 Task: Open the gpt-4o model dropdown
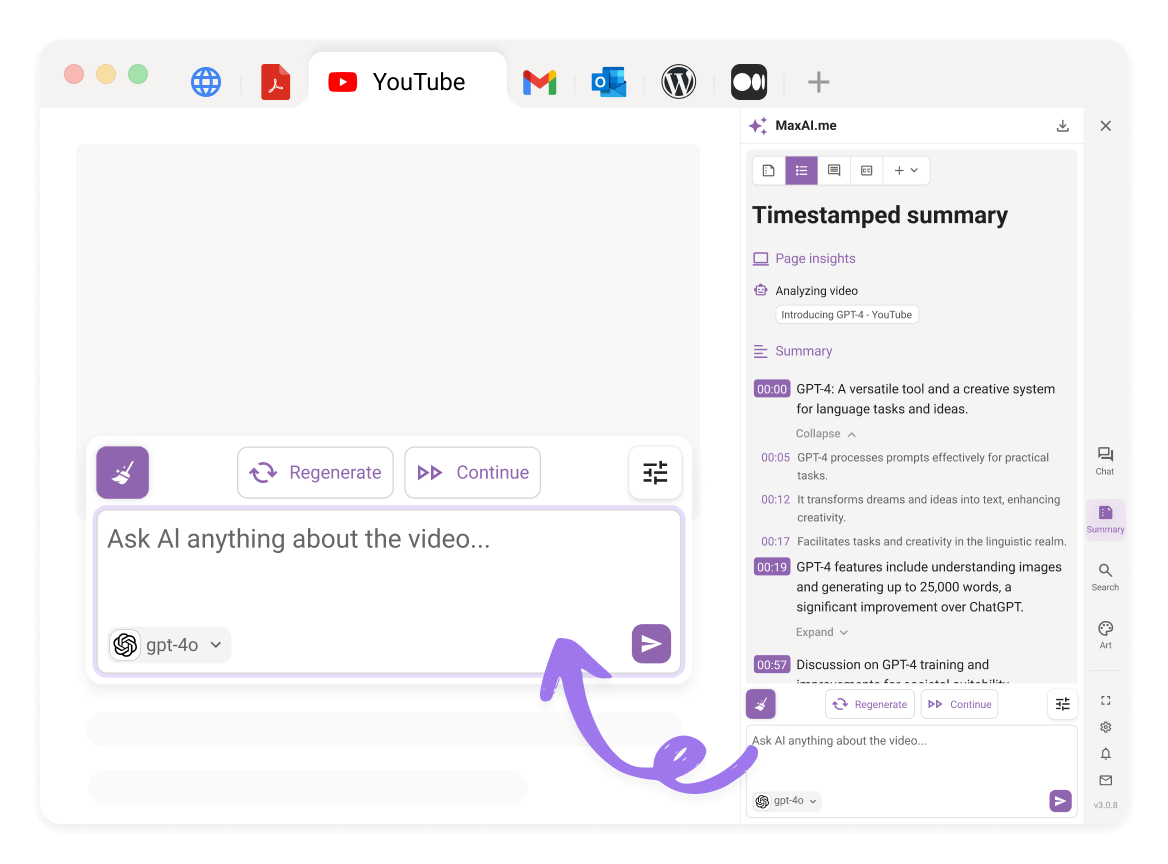point(169,644)
